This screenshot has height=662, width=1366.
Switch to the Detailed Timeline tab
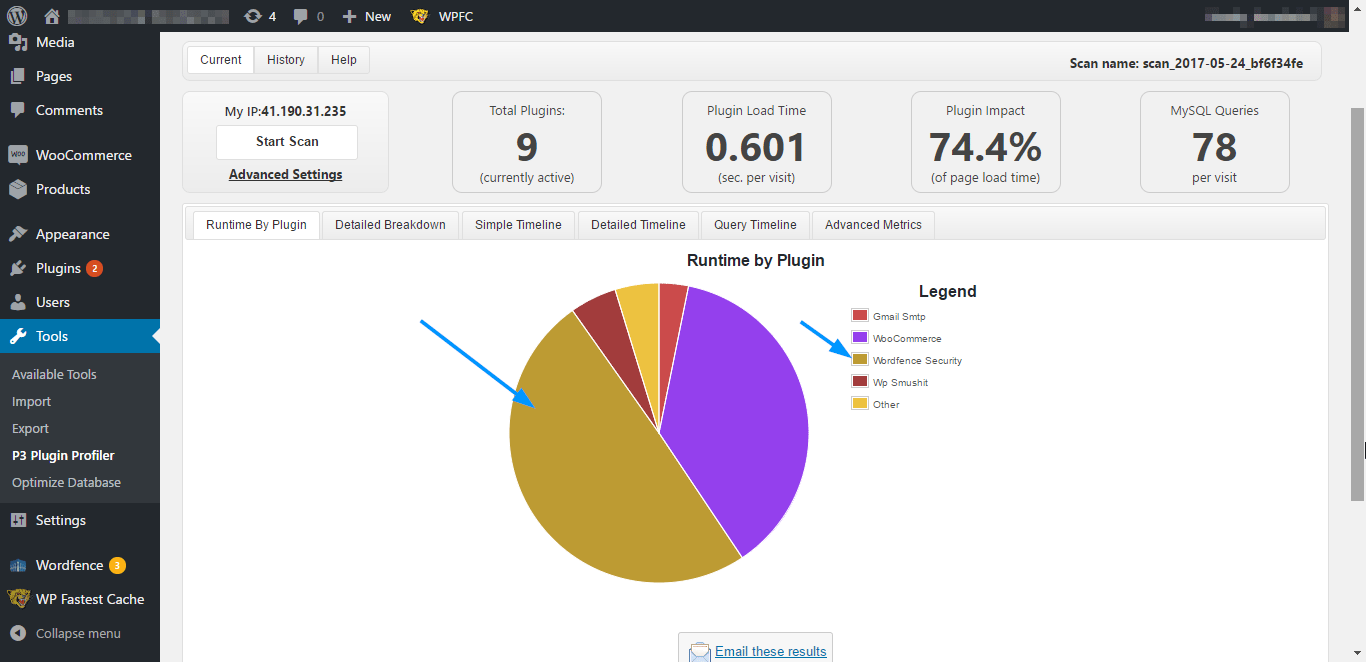[x=638, y=225]
